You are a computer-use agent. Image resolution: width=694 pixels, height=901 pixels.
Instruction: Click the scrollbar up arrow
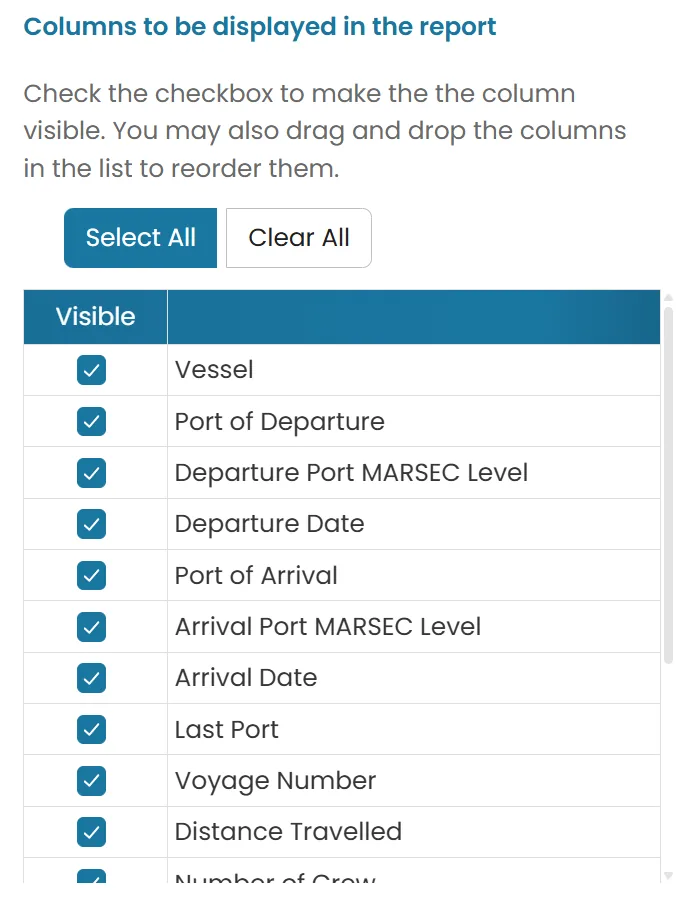click(668, 298)
